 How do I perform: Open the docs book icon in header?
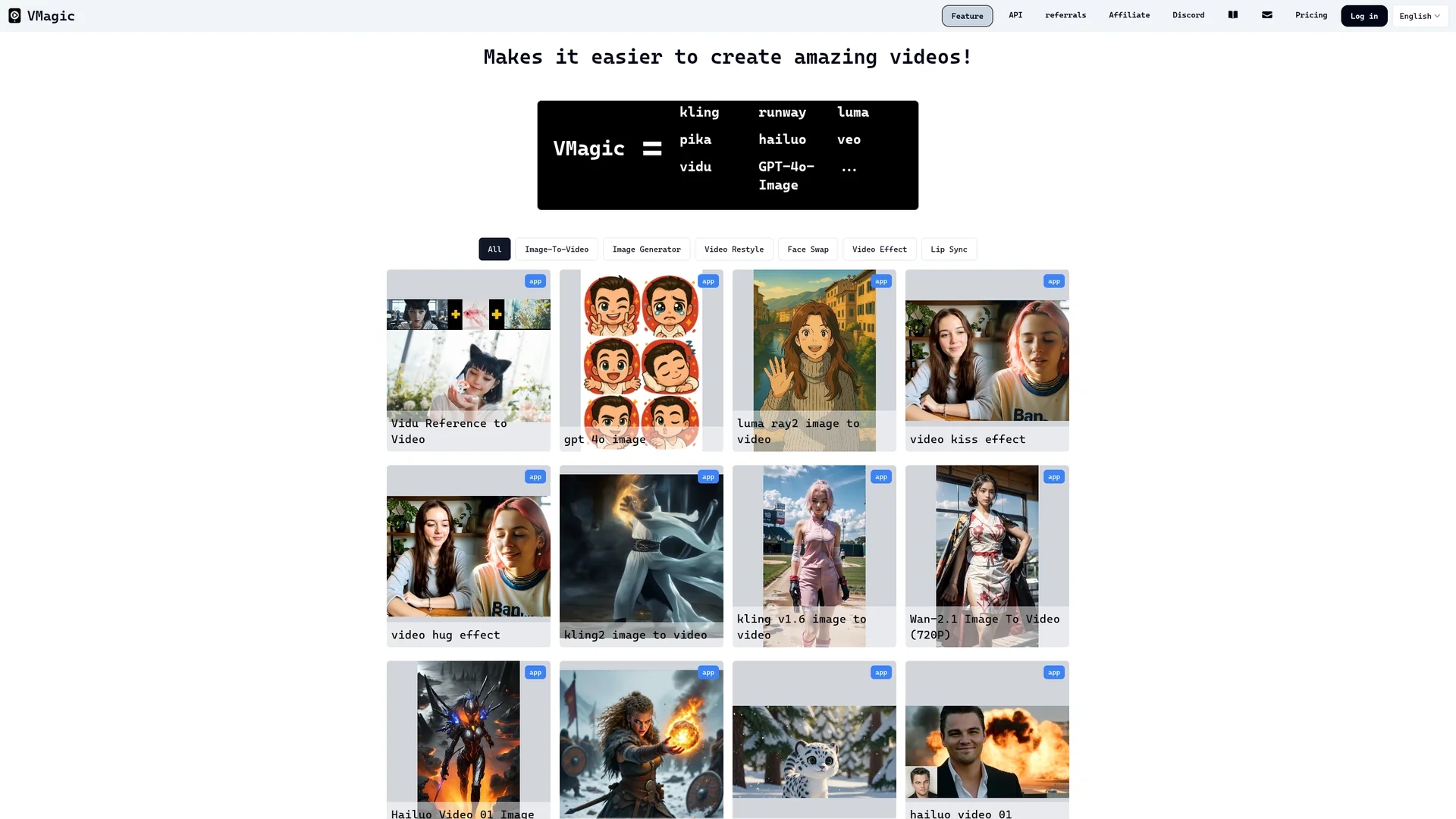[x=1233, y=15]
